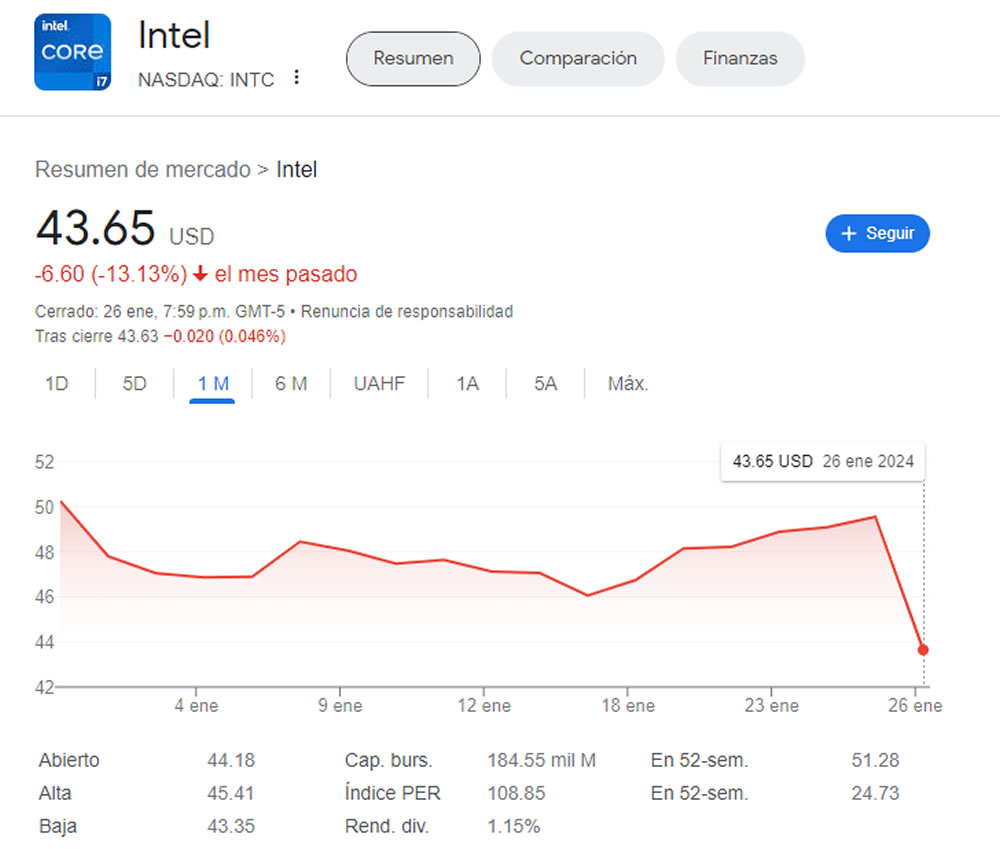Follow the stock with the Seguir button

click(x=878, y=233)
